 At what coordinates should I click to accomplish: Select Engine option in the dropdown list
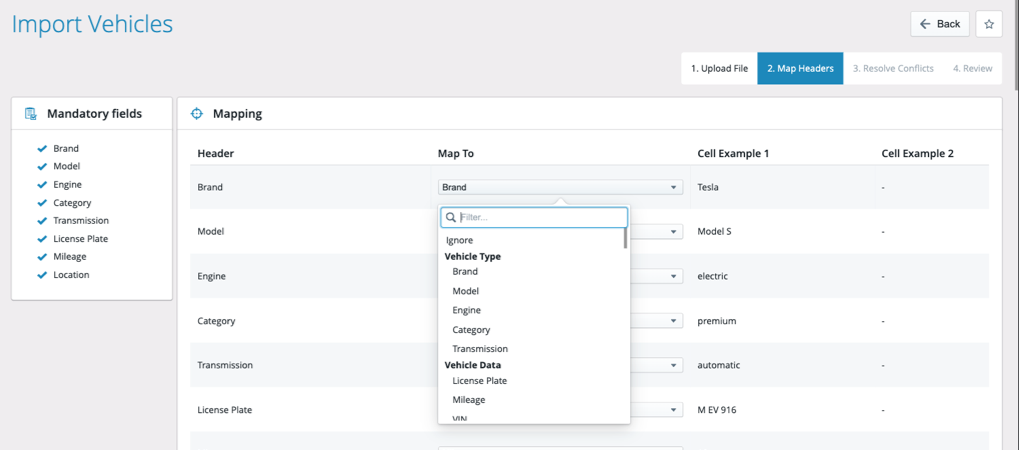coord(466,310)
